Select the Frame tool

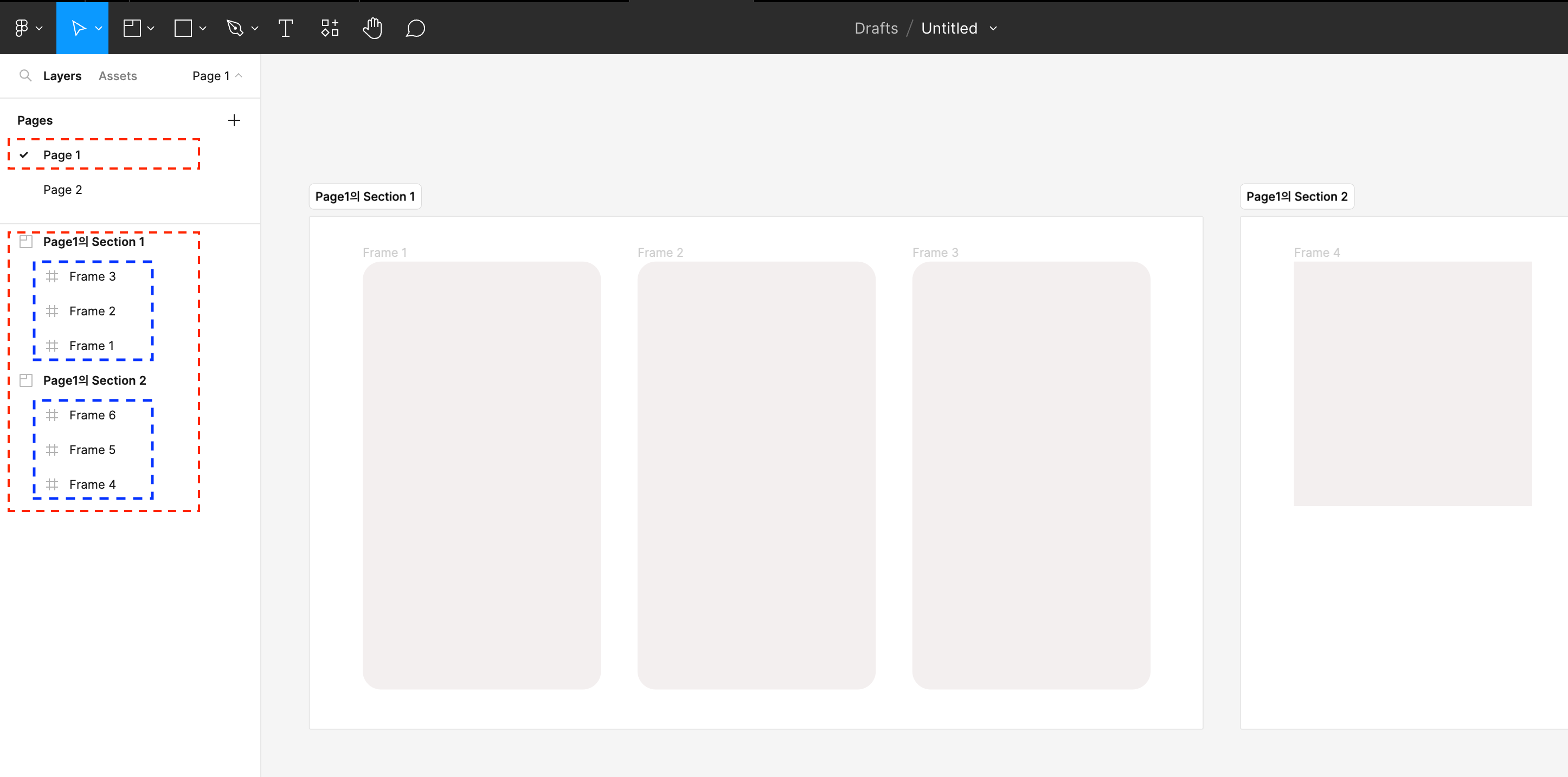click(x=132, y=28)
